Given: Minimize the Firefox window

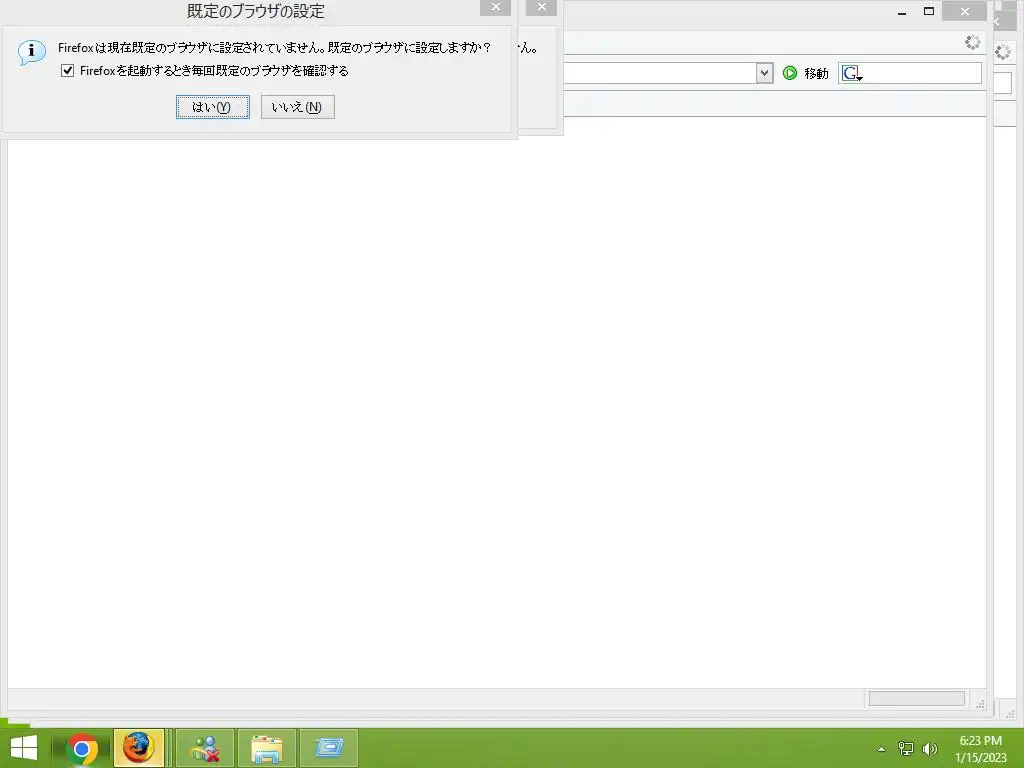Looking at the screenshot, I should pos(902,12).
